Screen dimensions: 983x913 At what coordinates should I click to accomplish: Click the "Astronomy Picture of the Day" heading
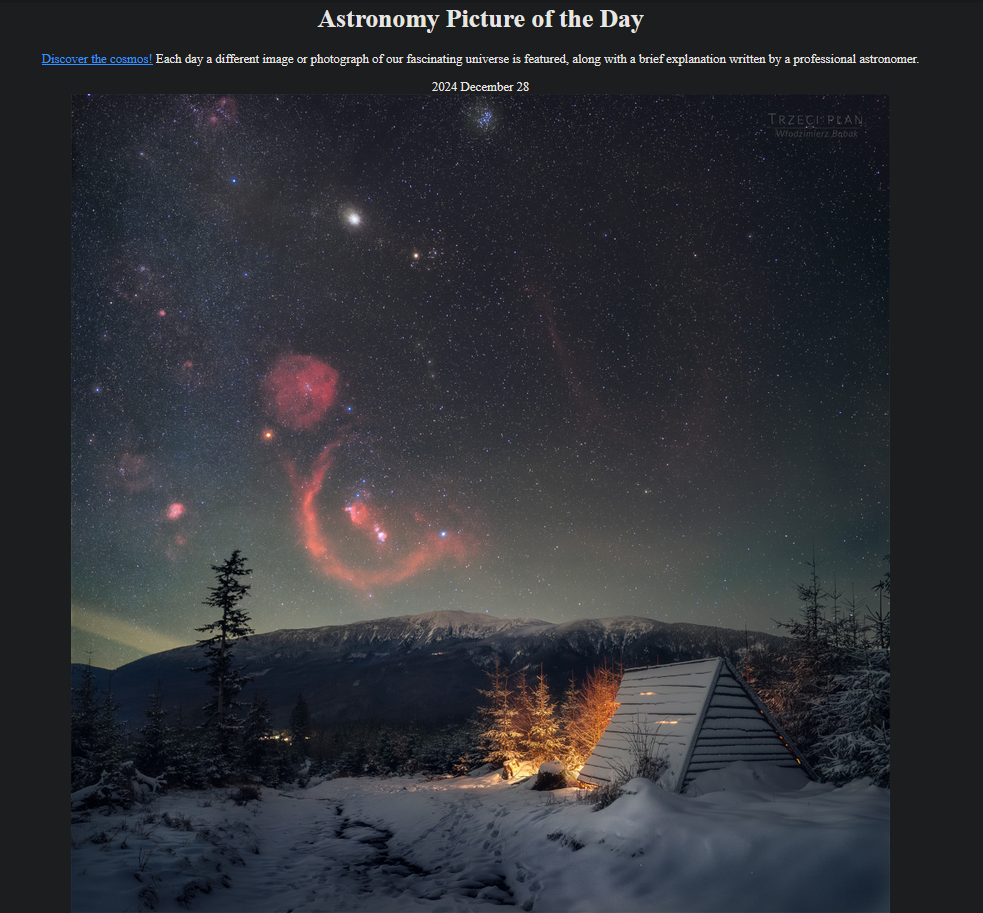coord(481,19)
